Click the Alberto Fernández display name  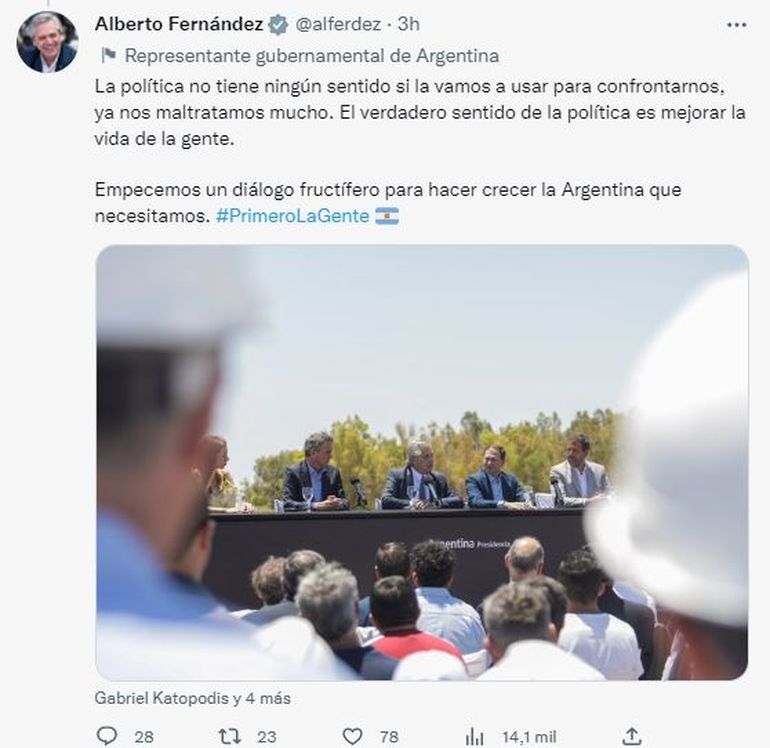[179, 24]
